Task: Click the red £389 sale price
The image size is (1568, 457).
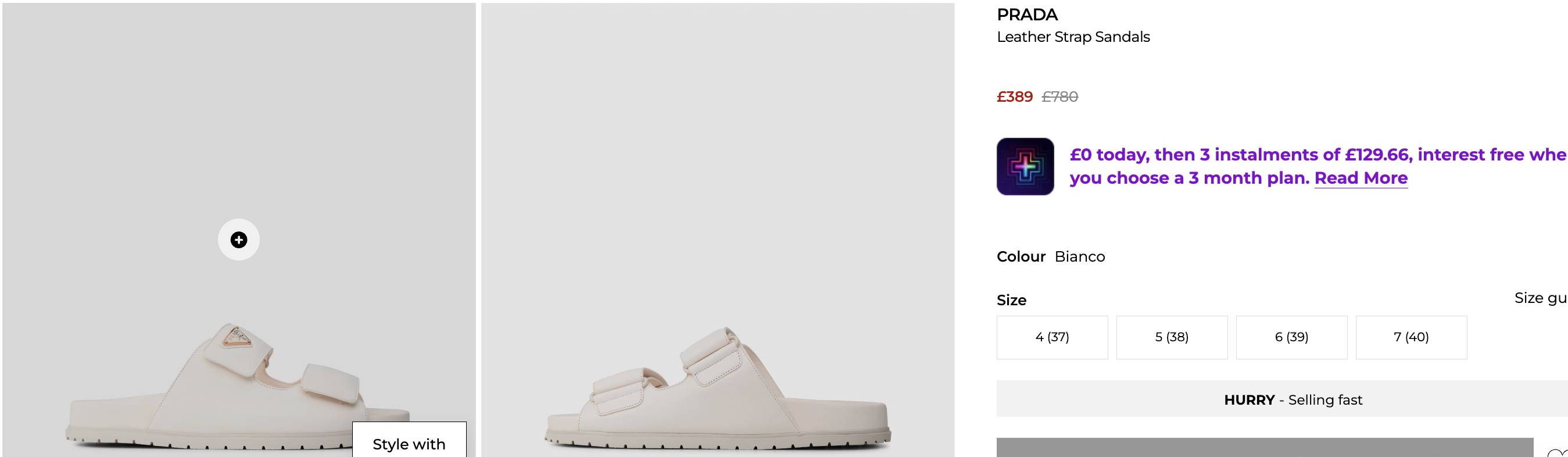Action: point(1014,97)
